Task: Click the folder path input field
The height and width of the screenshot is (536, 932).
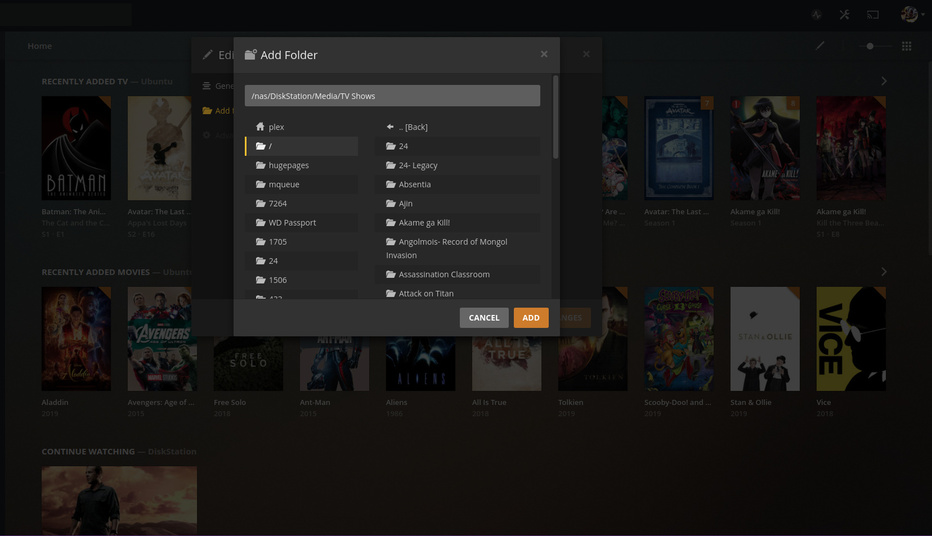Action: click(392, 96)
